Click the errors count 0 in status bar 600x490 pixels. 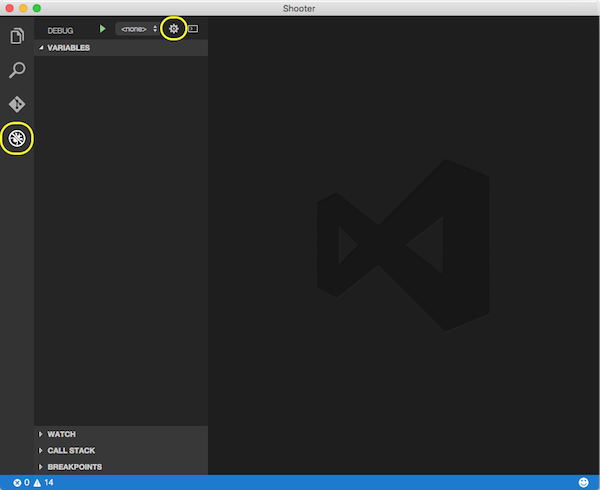click(x=21, y=483)
